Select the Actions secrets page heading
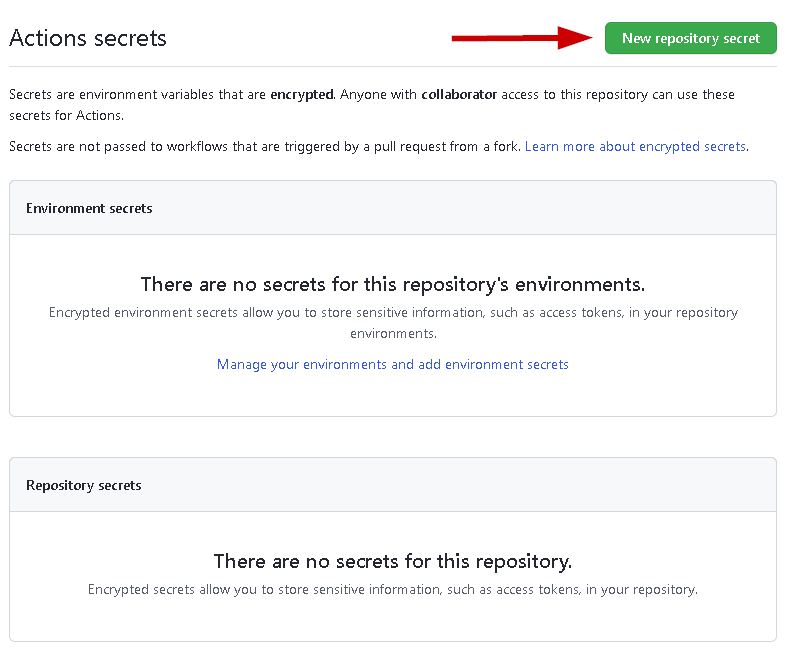The width and height of the screenshot is (797, 666). pyautogui.click(x=88, y=38)
